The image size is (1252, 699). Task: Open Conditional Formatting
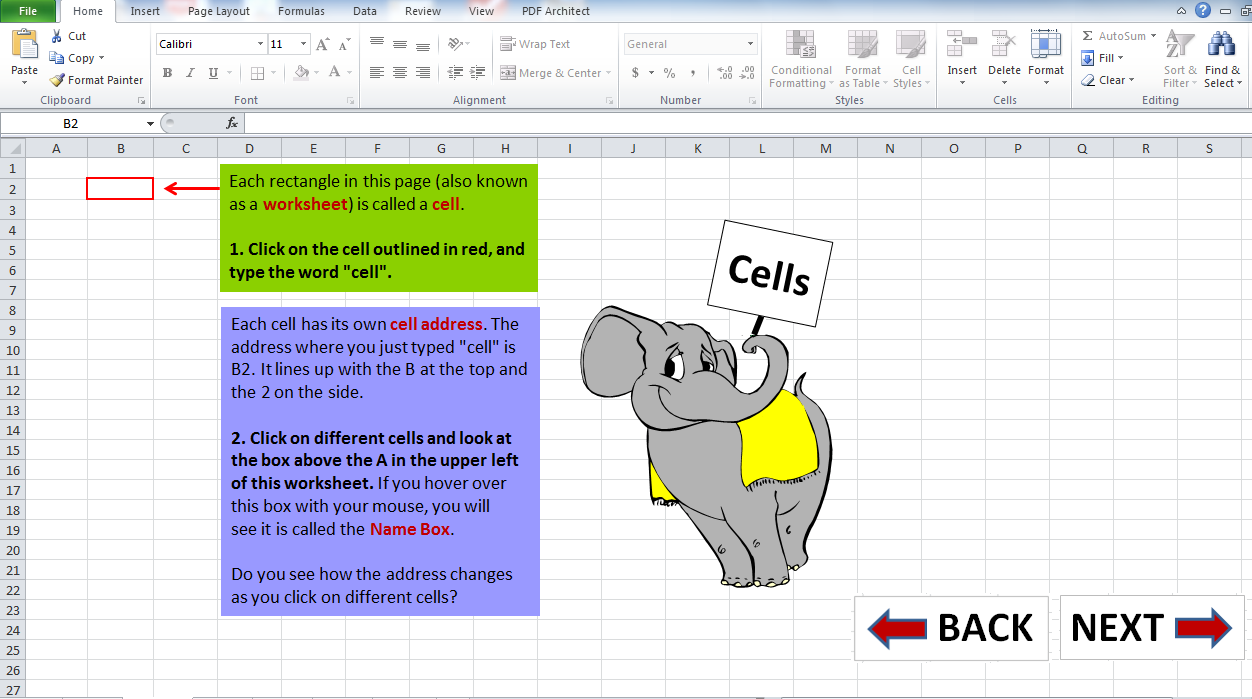pyautogui.click(x=800, y=58)
